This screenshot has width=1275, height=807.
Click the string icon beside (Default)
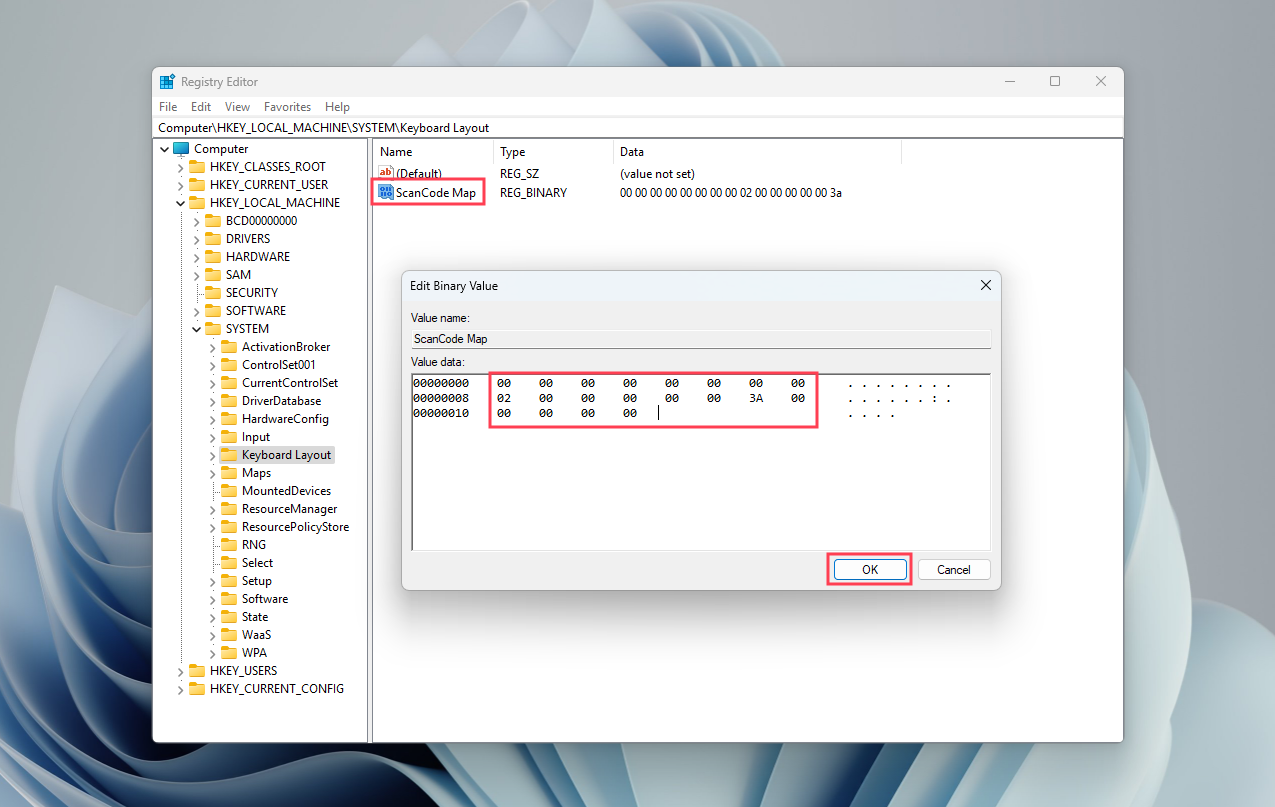tap(386, 174)
